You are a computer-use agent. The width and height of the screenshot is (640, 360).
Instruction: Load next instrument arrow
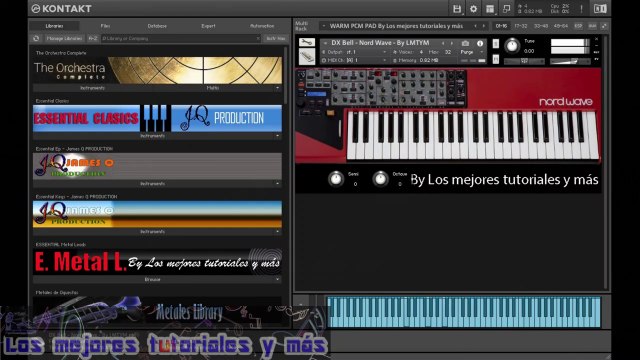tap(451, 43)
